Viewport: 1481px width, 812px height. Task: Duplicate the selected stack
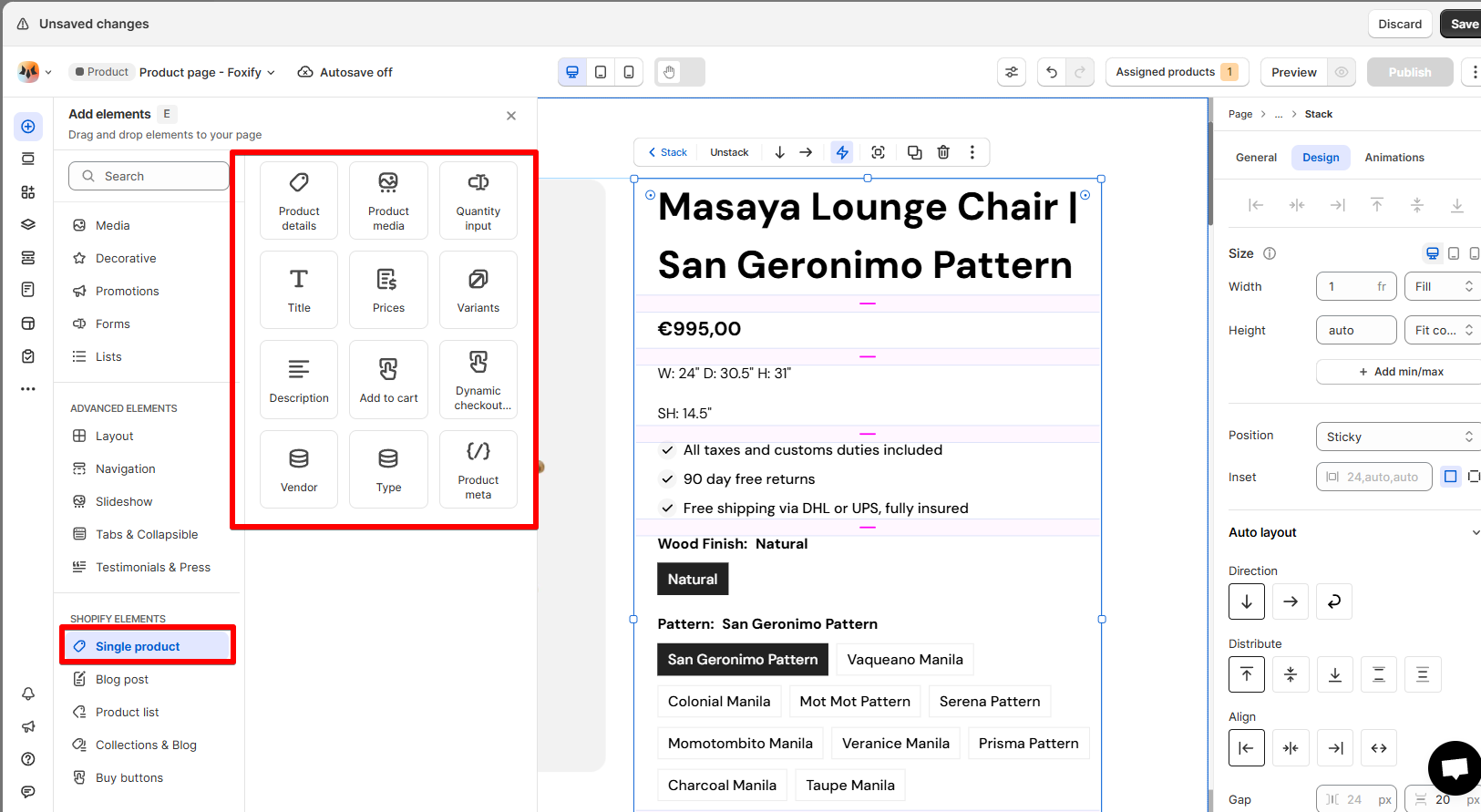coord(914,152)
